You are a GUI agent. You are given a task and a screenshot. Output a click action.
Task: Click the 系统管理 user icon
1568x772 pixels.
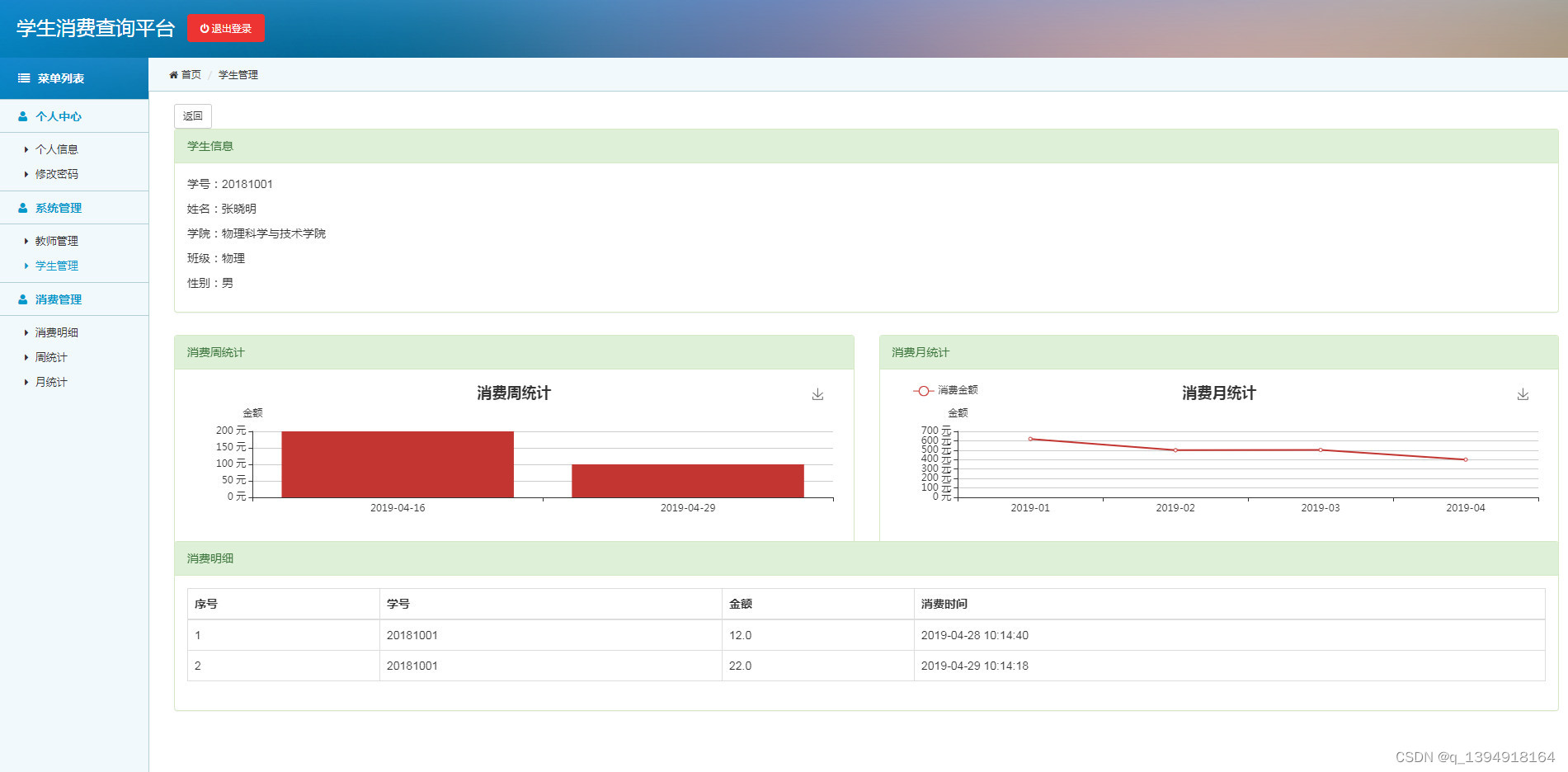pos(23,208)
